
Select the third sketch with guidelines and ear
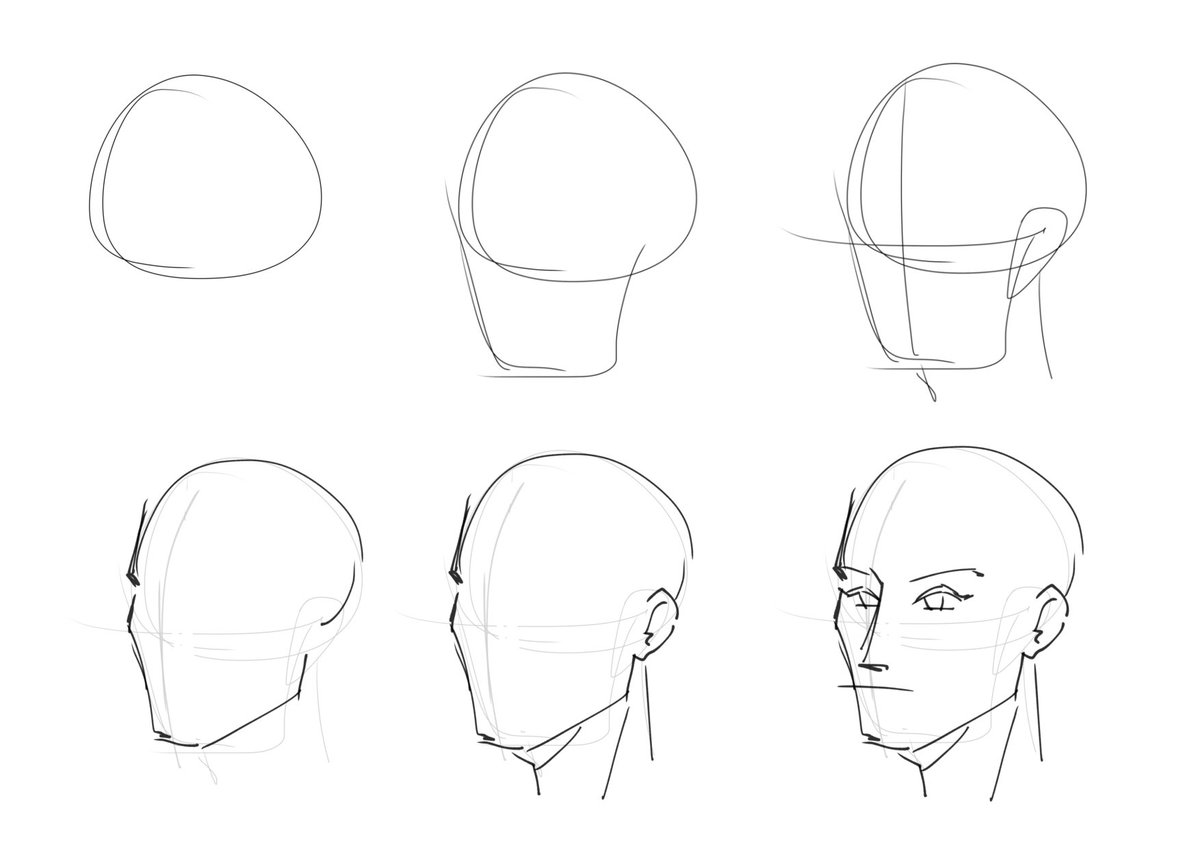[x=934, y=233]
